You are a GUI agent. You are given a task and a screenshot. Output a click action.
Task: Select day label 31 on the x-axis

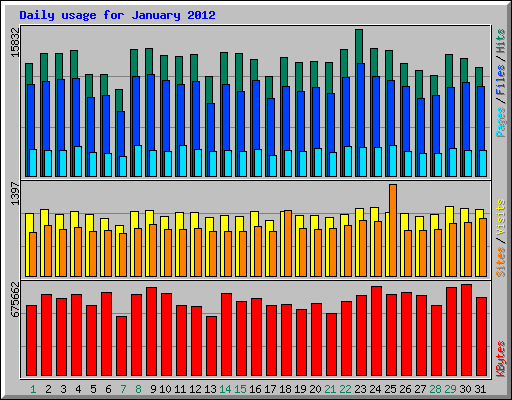pyautogui.click(x=480, y=389)
